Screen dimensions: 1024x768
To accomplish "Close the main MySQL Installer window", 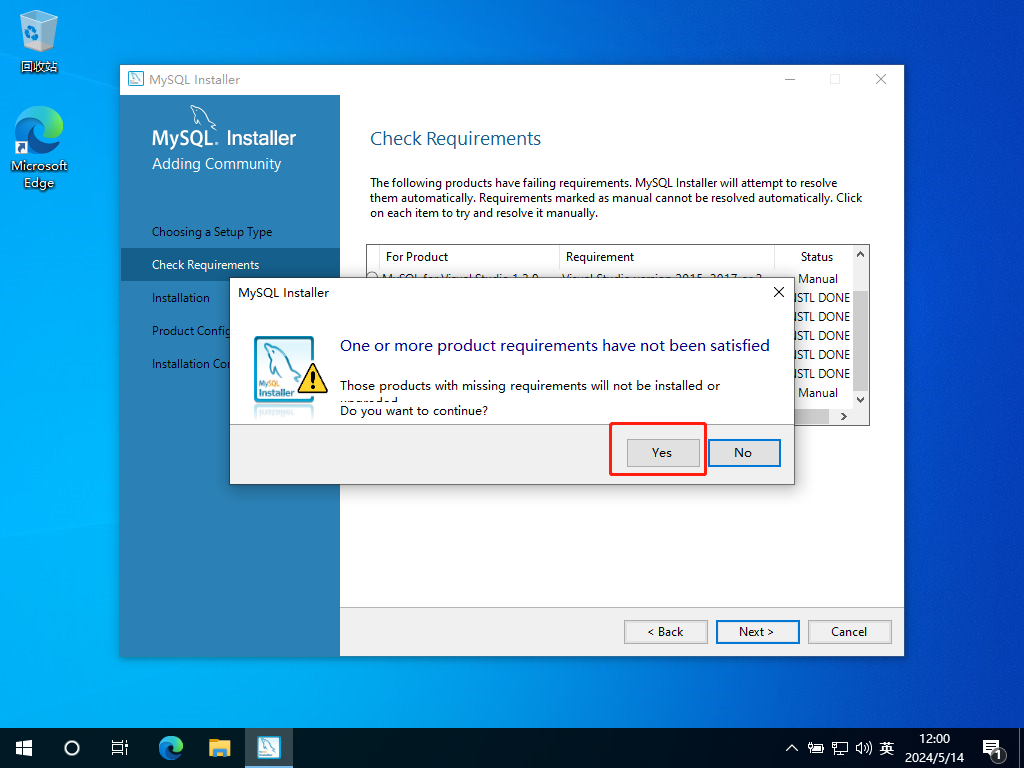I will (881, 79).
